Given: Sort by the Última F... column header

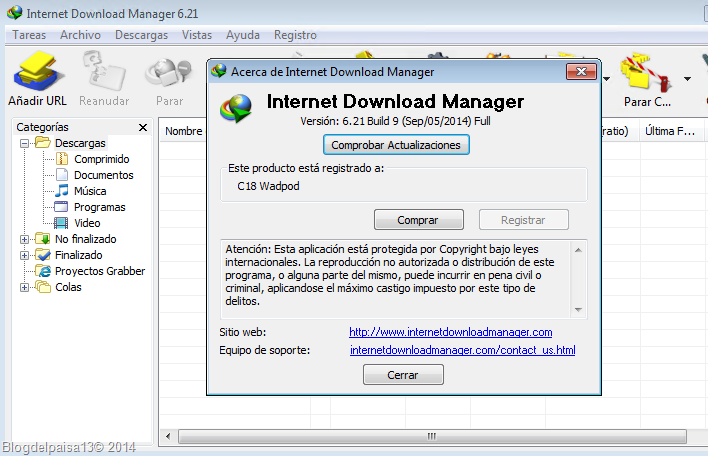Looking at the screenshot, I should pyautogui.click(x=671, y=131).
